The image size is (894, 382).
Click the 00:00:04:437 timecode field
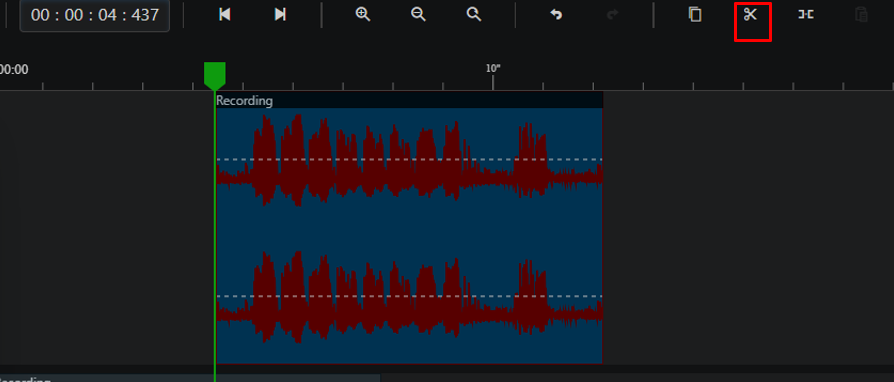(x=95, y=15)
